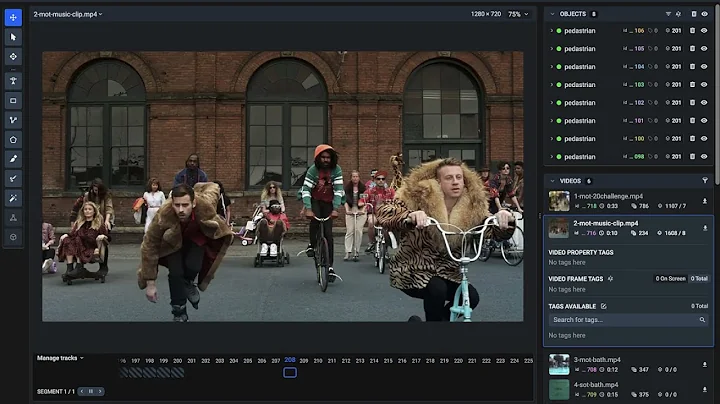The height and width of the screenshot is (404, 720).
Task: Show 0 Total frame tags
Action: point(699,279)
